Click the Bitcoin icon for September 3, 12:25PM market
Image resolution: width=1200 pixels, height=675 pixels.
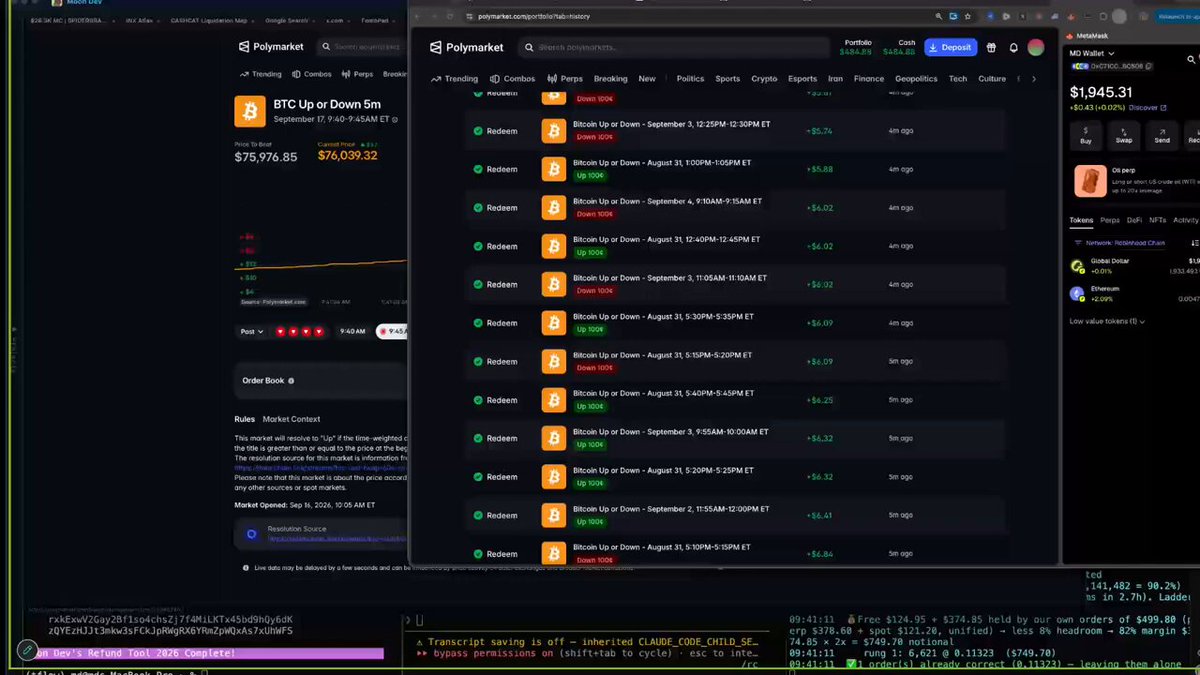[554, 131]
